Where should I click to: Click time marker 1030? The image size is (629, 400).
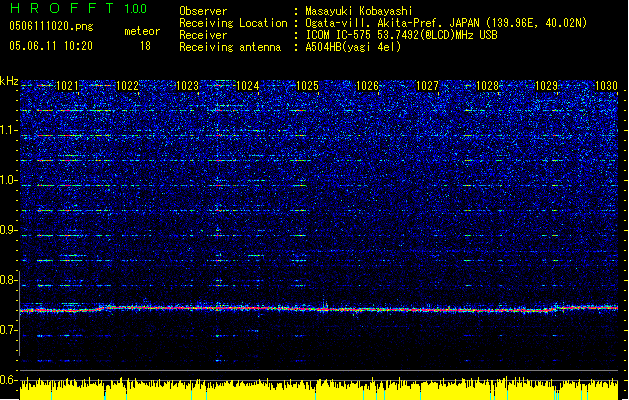(607, 86)
